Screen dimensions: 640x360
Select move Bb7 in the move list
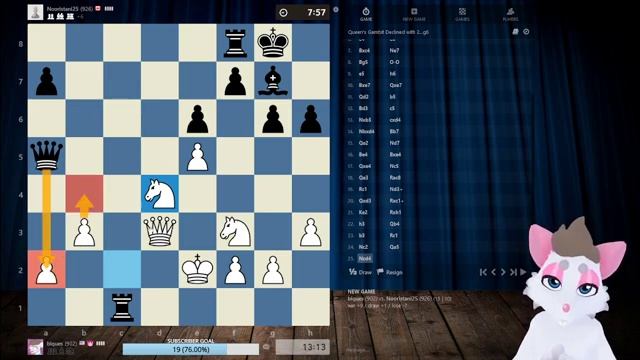394,131
